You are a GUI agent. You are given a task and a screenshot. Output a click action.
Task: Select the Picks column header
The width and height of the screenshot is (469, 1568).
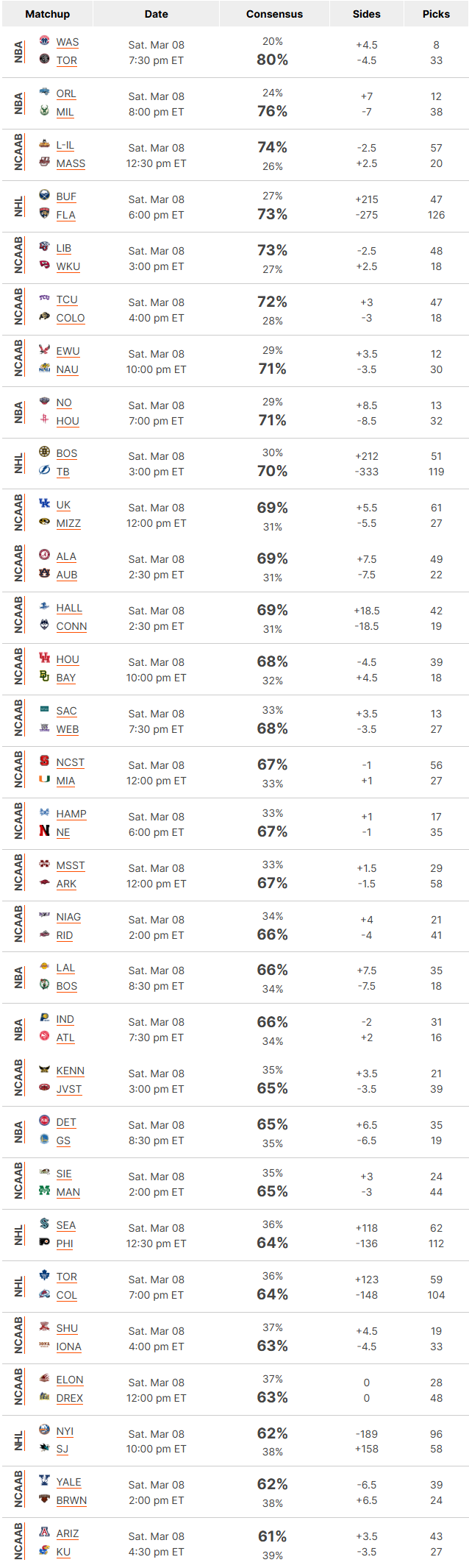(x=436, y=14)
